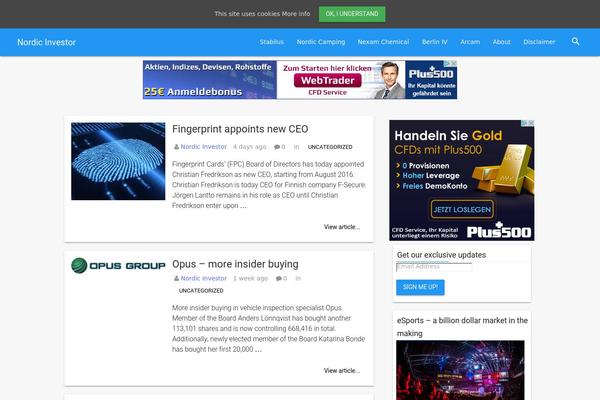Open UNCATEGORIZED category on Opus article
The image size is (600, 400).
[201, 291]
